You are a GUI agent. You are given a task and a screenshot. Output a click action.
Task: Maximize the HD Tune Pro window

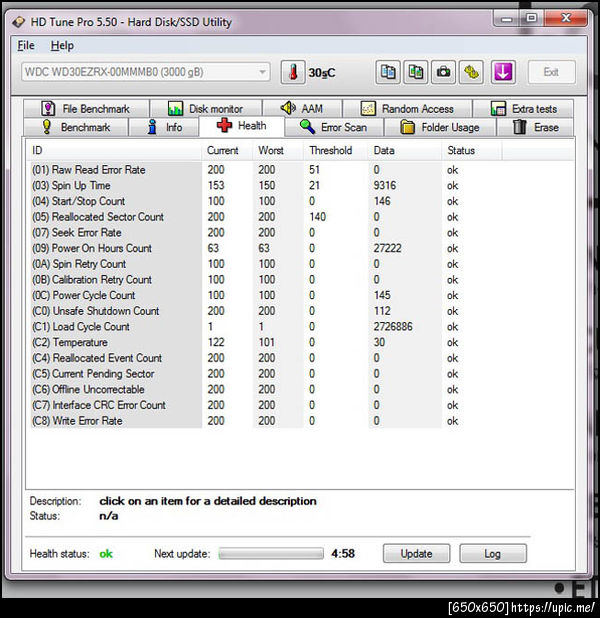tap(531, 18)
